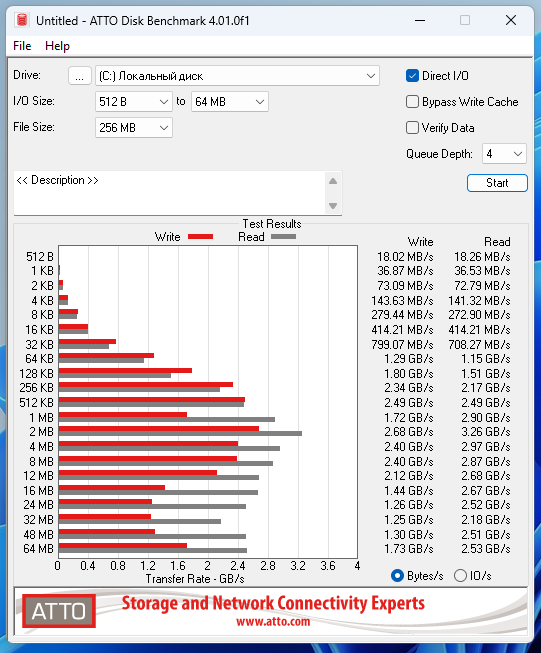Click the description scroll down arrow
Image resolution: width=541 pixels, height=653 pixels.
[x=333, y=206]
